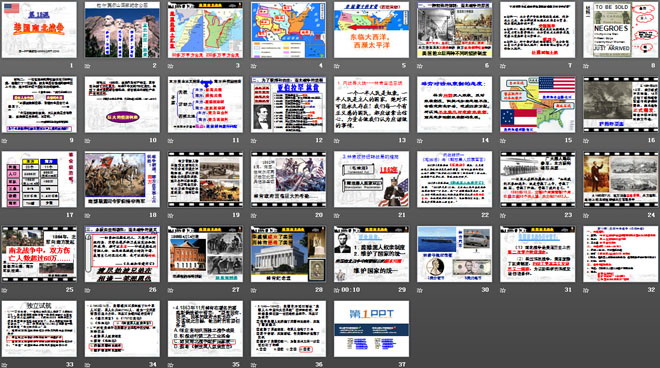
Task: Click the animation star beneath slide 33
Action: (x=5, y=365)
